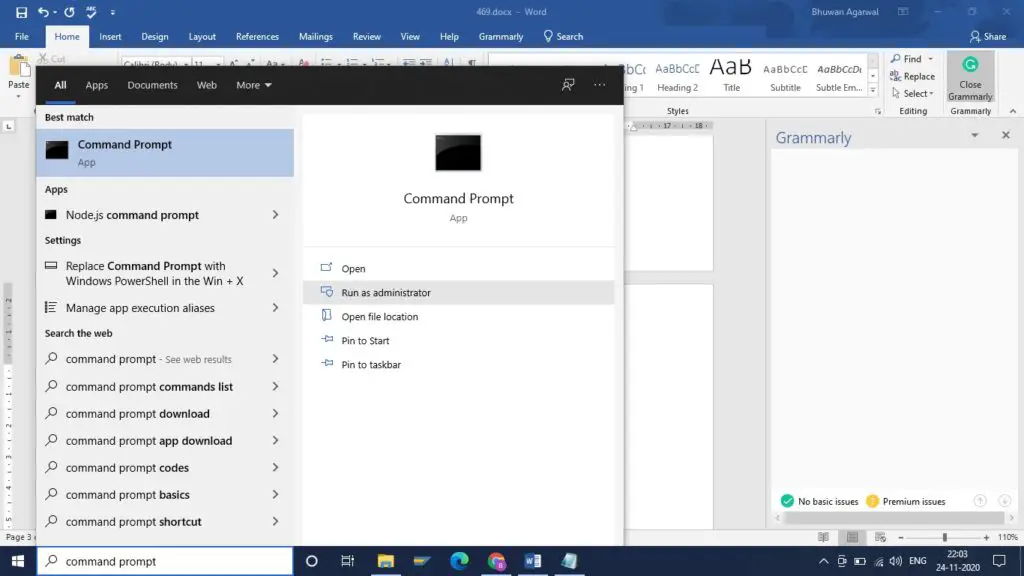Click Open under the Command Prompt preview
1024x576 pixels.
click(x=458, y=268)
